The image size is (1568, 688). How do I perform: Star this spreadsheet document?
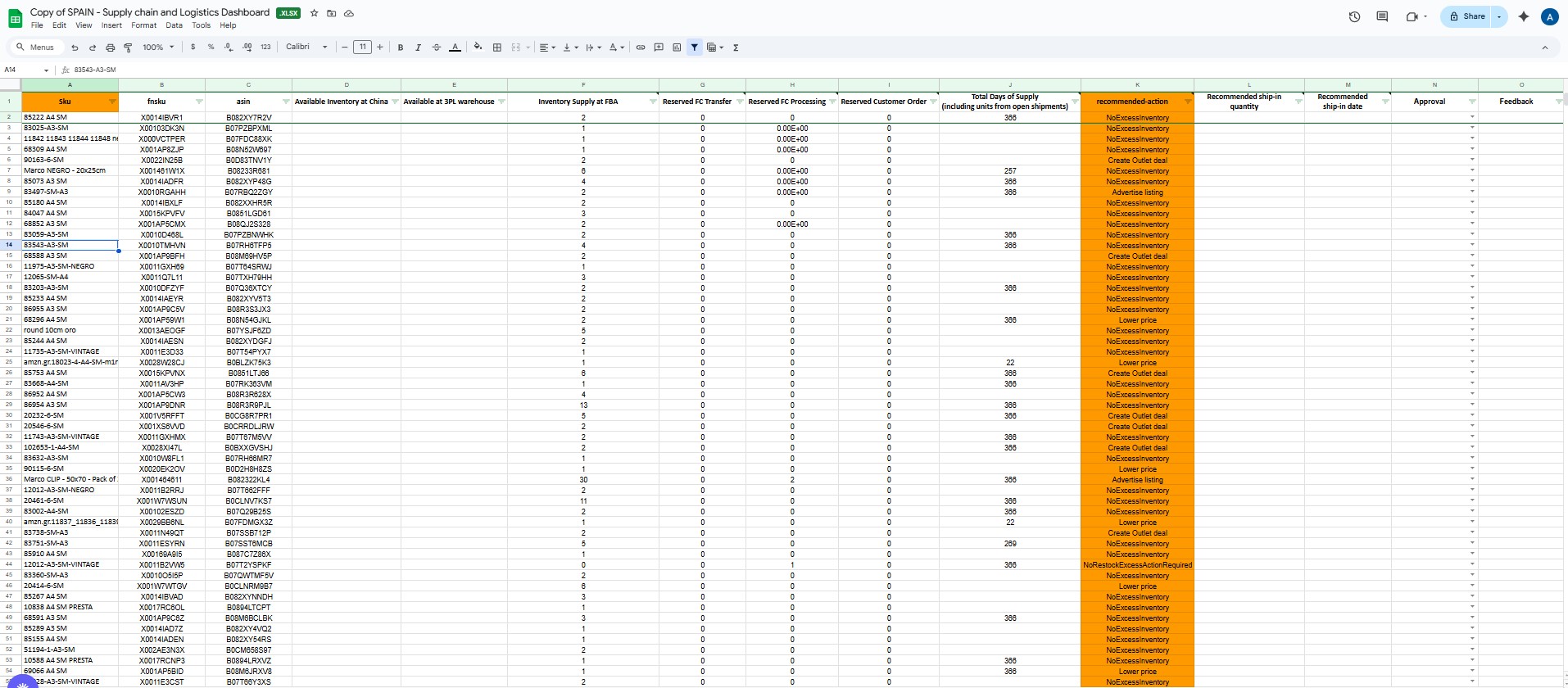coord(314,13)
